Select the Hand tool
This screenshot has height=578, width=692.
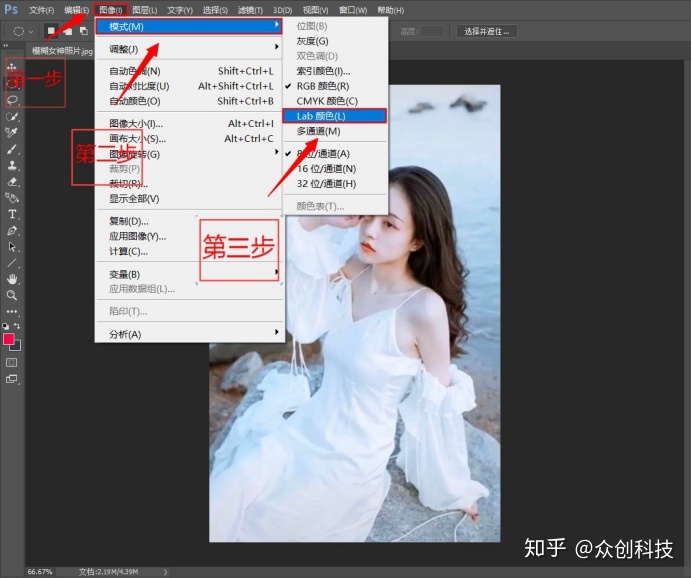click(x=12, y=279)
